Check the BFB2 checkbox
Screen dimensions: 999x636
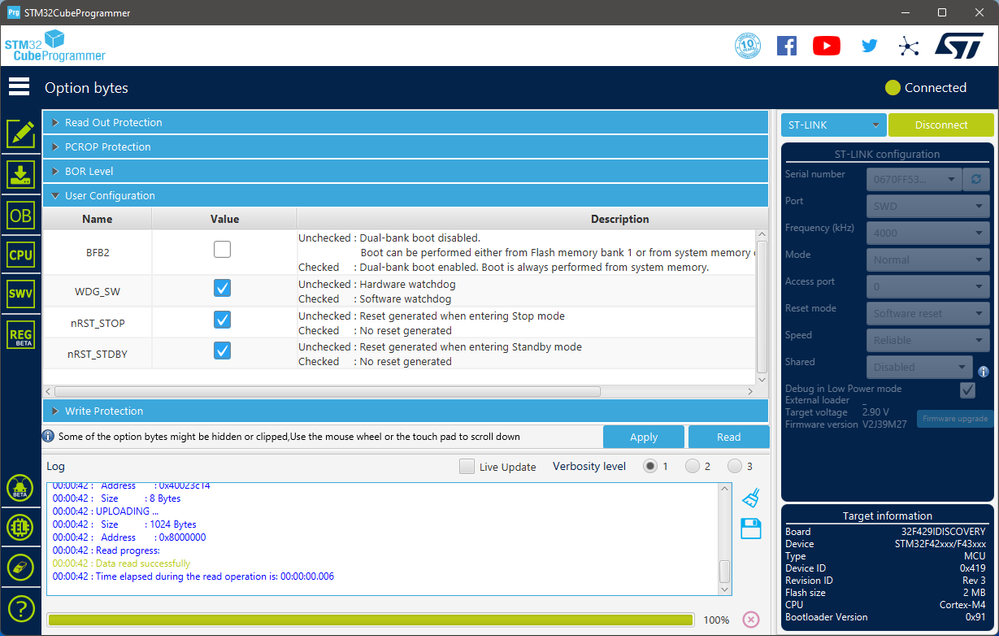pyautogui.click(x=222, y=249)
